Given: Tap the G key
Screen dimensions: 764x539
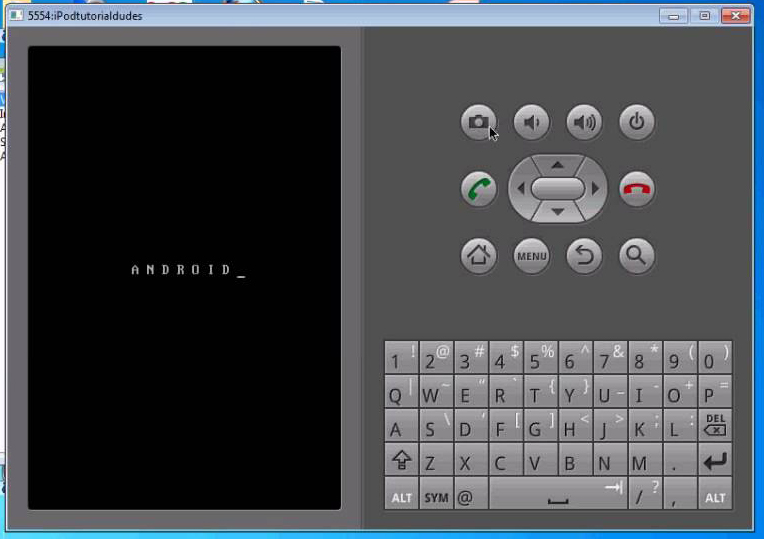Looking at the screenshot, I should [541, 425].
